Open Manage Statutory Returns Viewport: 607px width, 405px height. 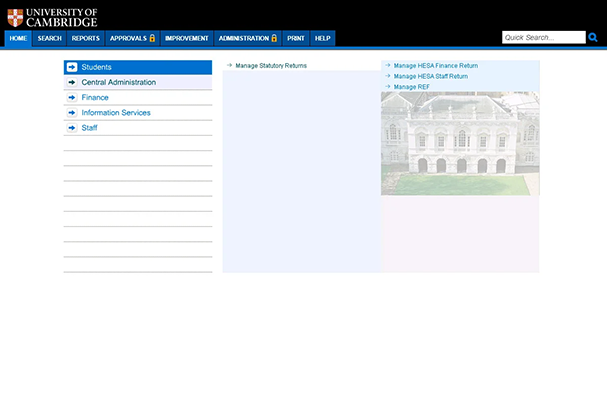pyautogui.click(x=271, y=65)
